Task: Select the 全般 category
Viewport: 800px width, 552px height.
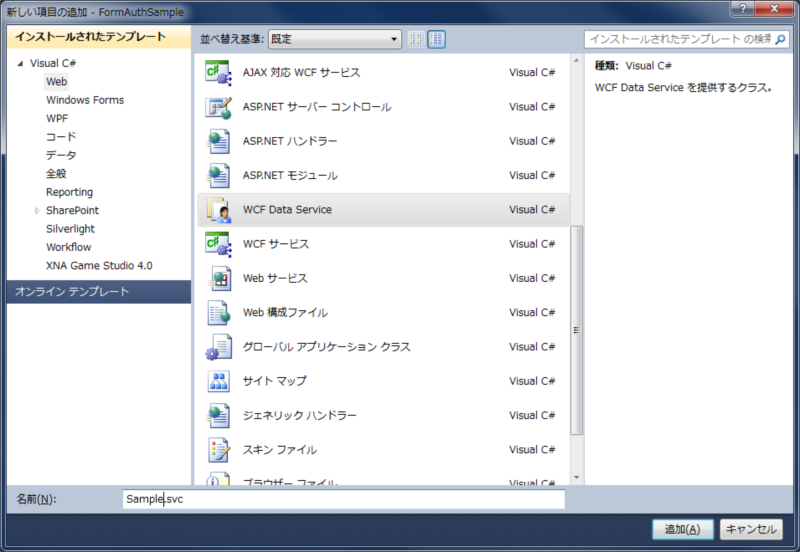Action: coord(56,173)
